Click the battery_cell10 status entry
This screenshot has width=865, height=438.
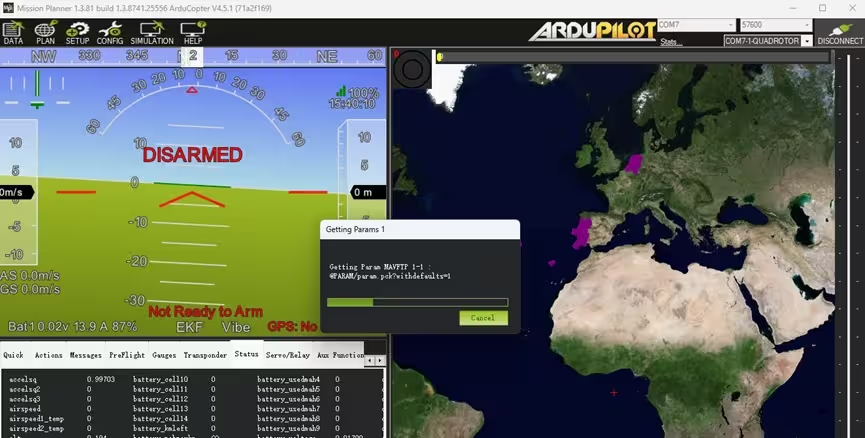161,380
